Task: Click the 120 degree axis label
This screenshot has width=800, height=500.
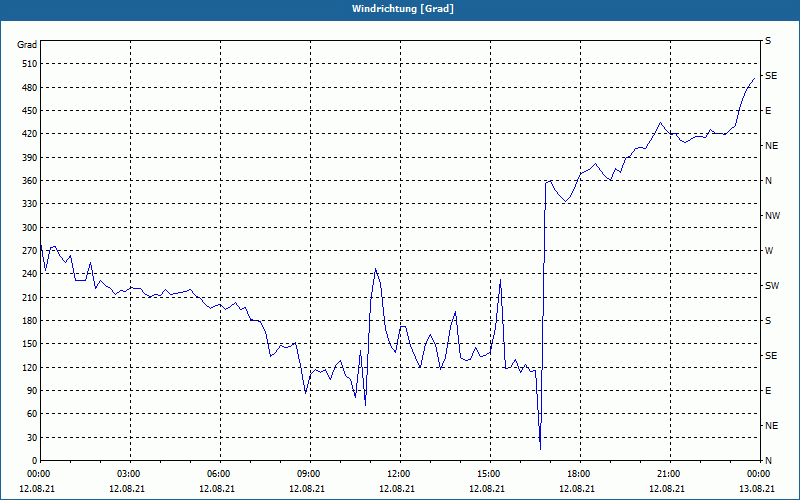Action: click(30, 367)
